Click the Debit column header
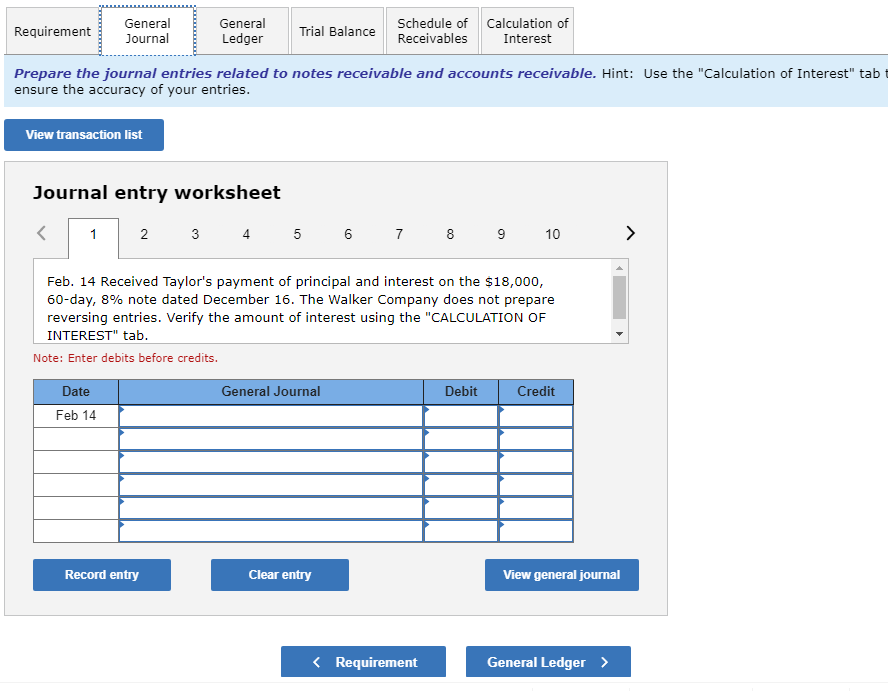Image resolution: width=888 pixels, height=691 pixels. pyautogui.click(x=461, y=392)
